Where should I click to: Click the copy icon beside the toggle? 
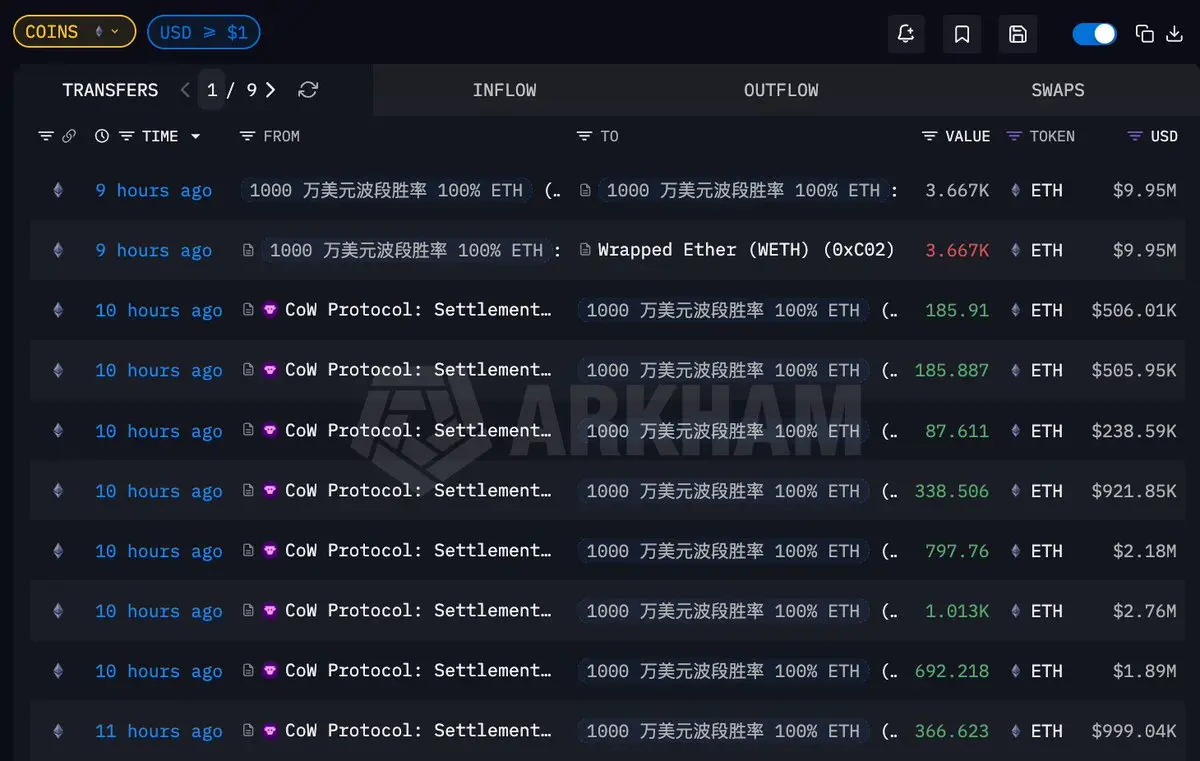1145,34
